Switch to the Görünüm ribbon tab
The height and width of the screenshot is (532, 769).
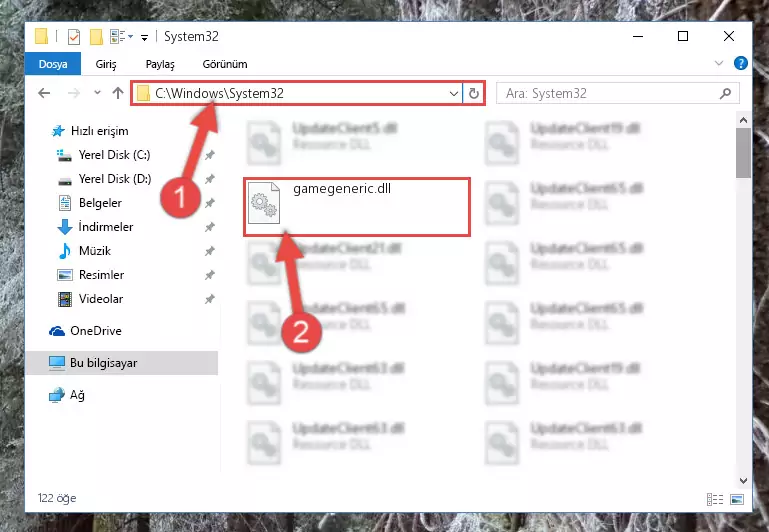[225, 64]
